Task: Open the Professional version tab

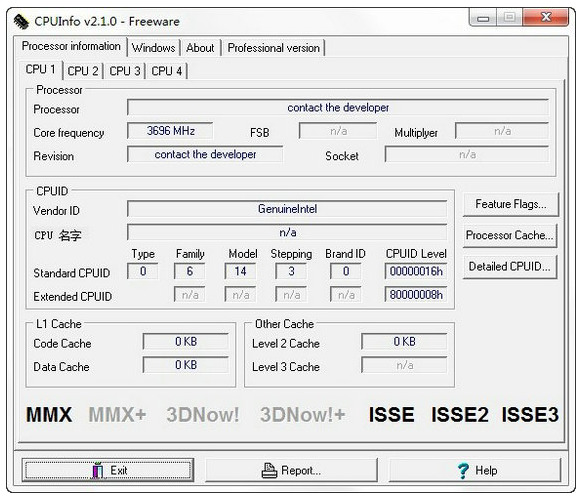Action: tap(273, 48)
